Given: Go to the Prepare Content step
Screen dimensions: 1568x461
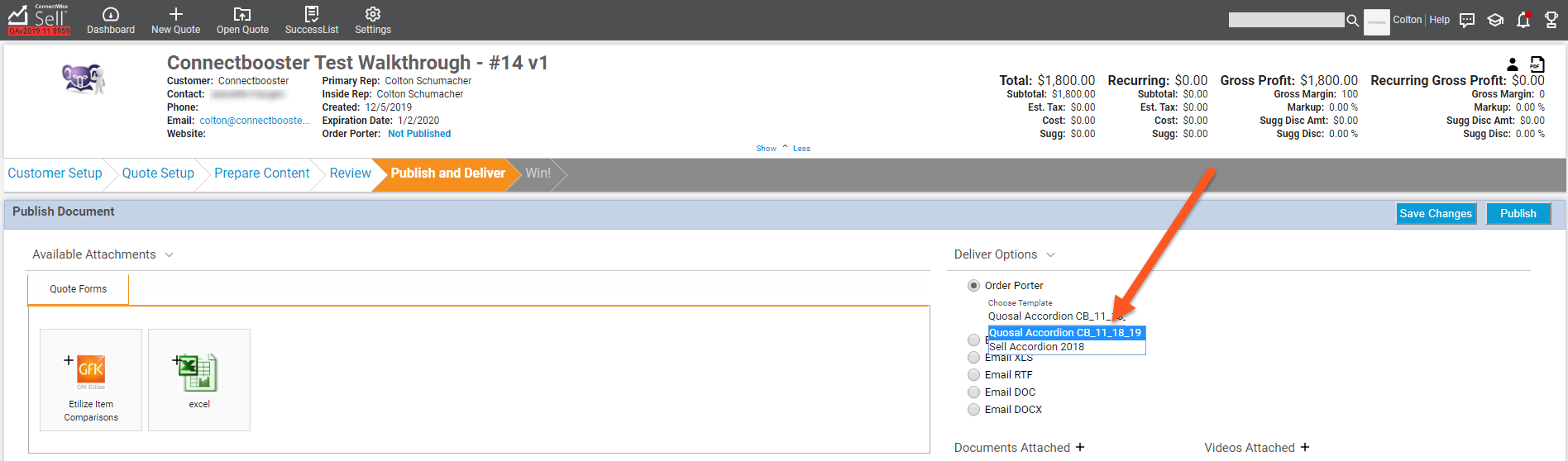Looking at the screenshot, I should pos(261,173).
